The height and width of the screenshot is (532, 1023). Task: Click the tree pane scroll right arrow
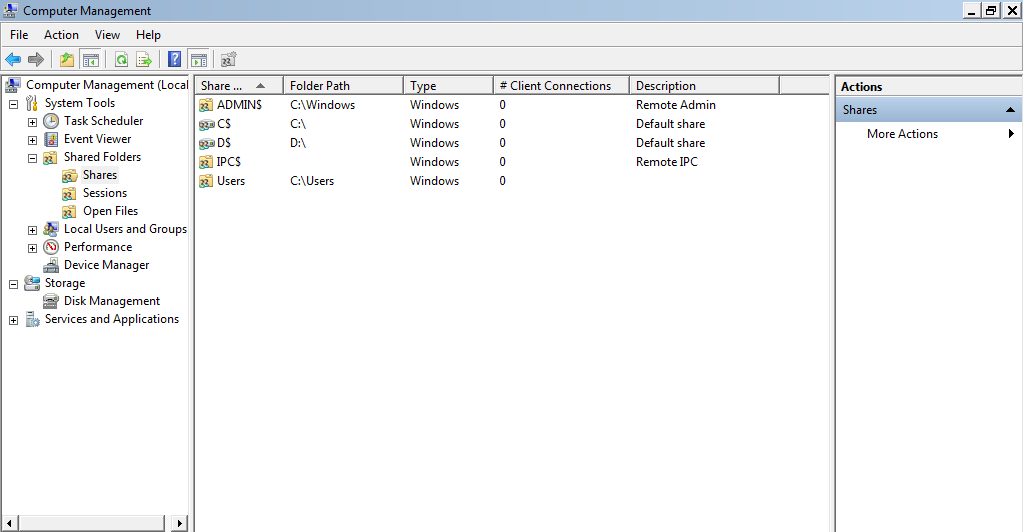point(180,523)
